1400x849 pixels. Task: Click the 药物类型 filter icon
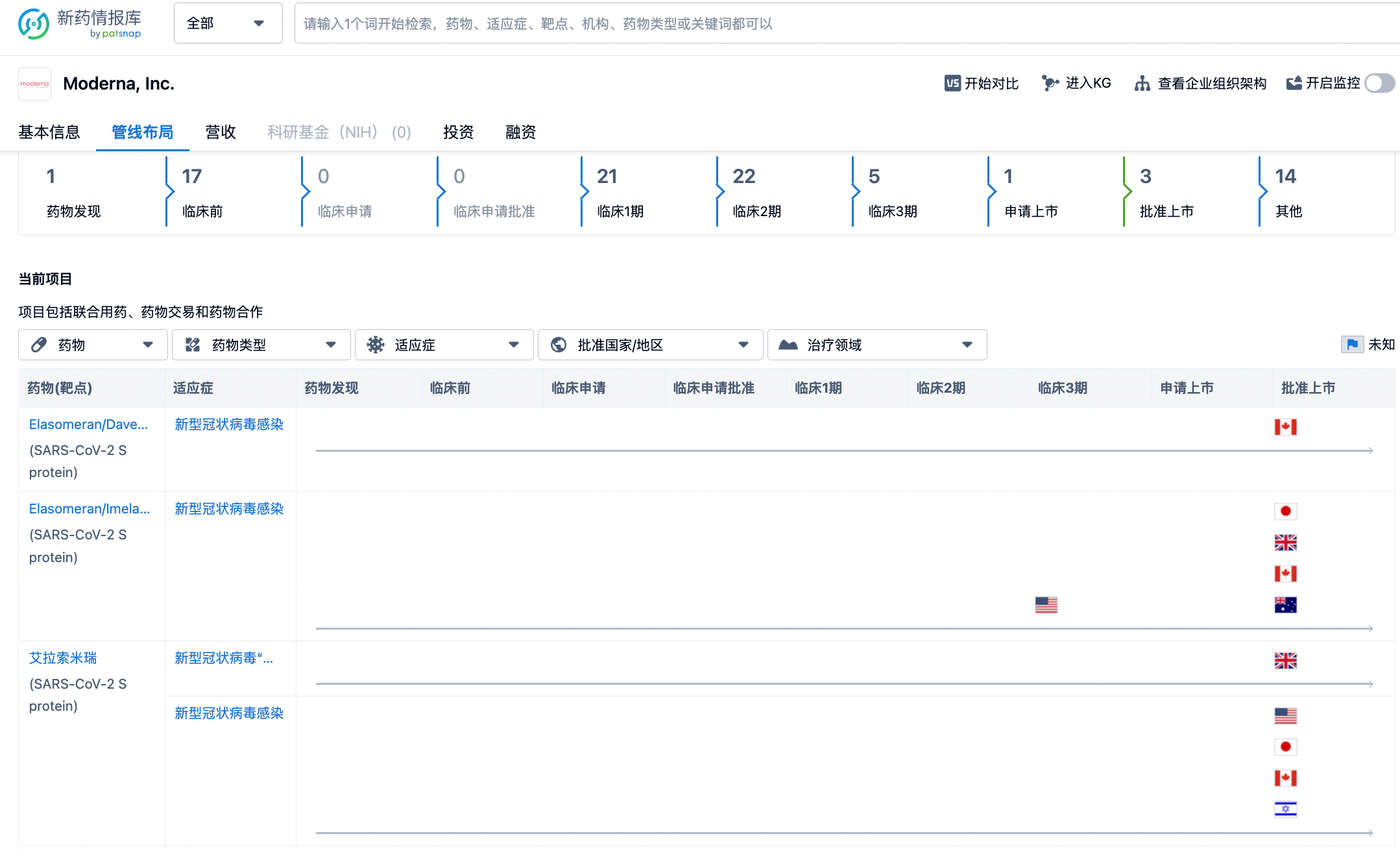coord(193,345)
